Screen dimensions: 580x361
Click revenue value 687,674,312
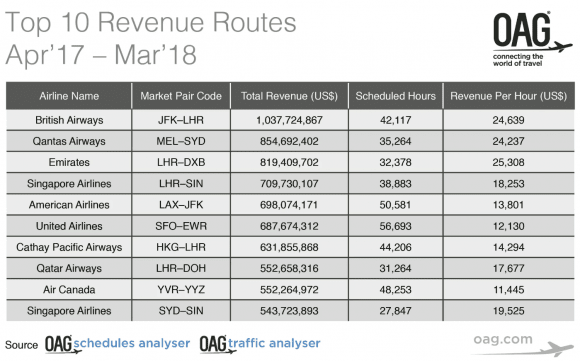click(x=289, y=226)
